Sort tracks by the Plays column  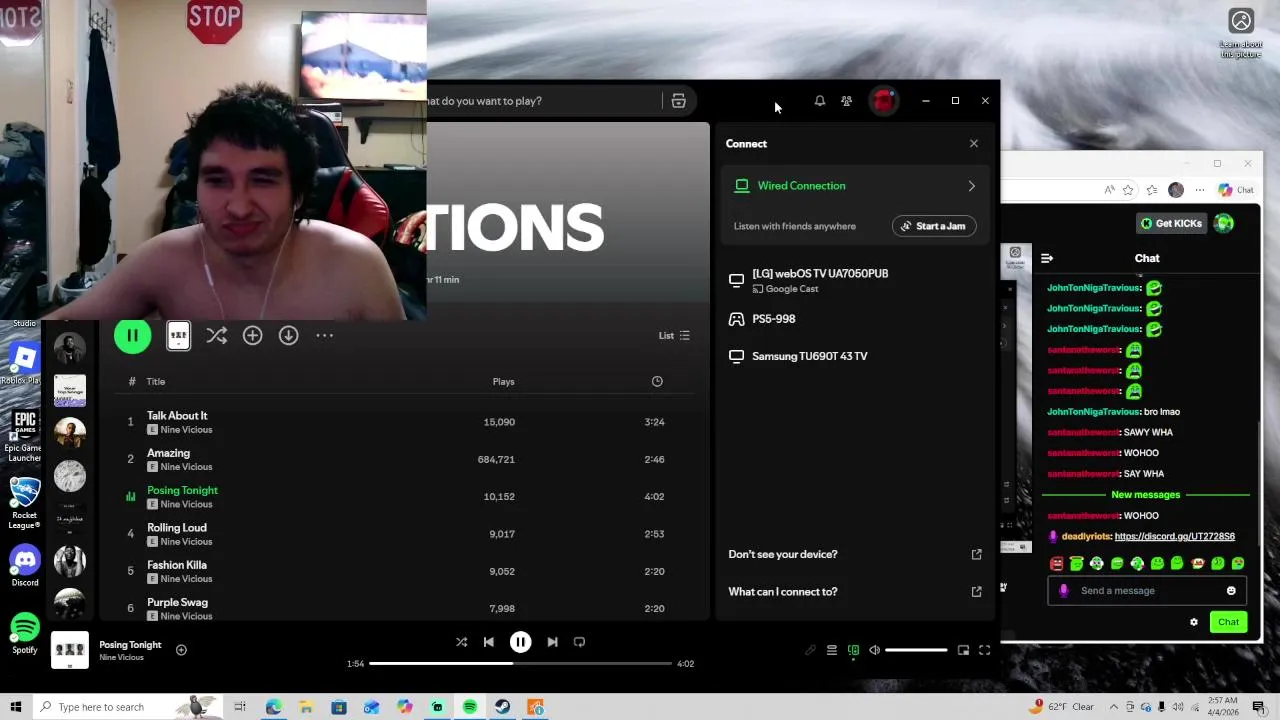coord(503,381)
